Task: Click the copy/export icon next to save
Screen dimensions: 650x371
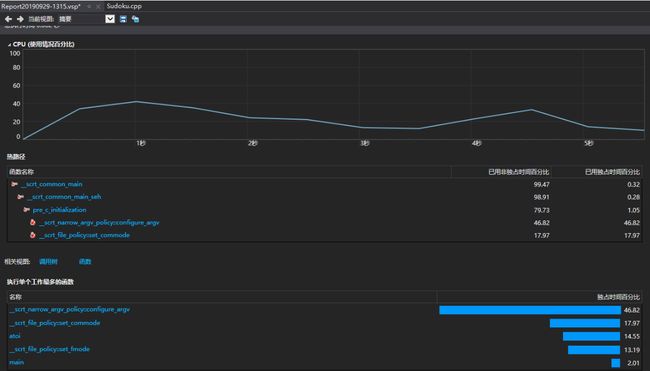Action: tap(136, 19)
